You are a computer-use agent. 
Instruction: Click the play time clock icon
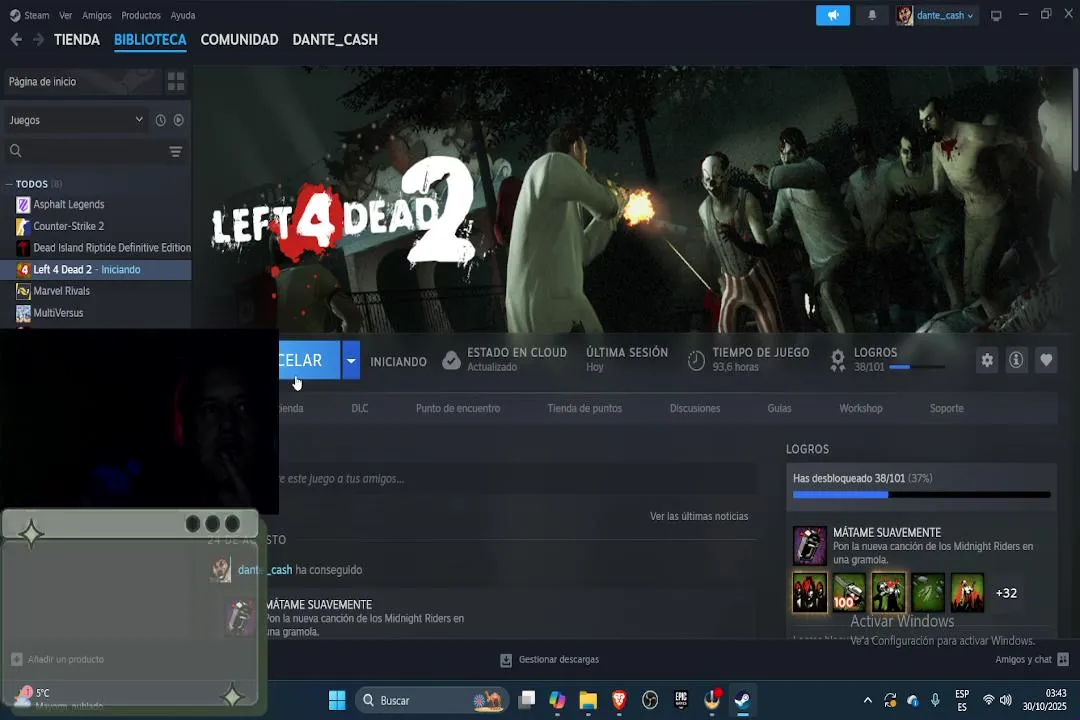coord(696,360)
